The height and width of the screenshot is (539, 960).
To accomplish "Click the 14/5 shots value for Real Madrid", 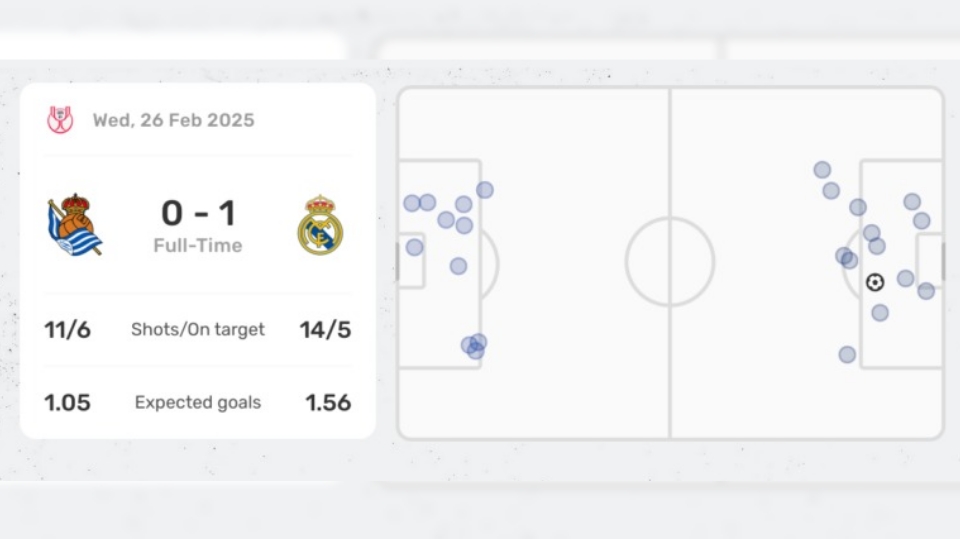I will point(326,330).
